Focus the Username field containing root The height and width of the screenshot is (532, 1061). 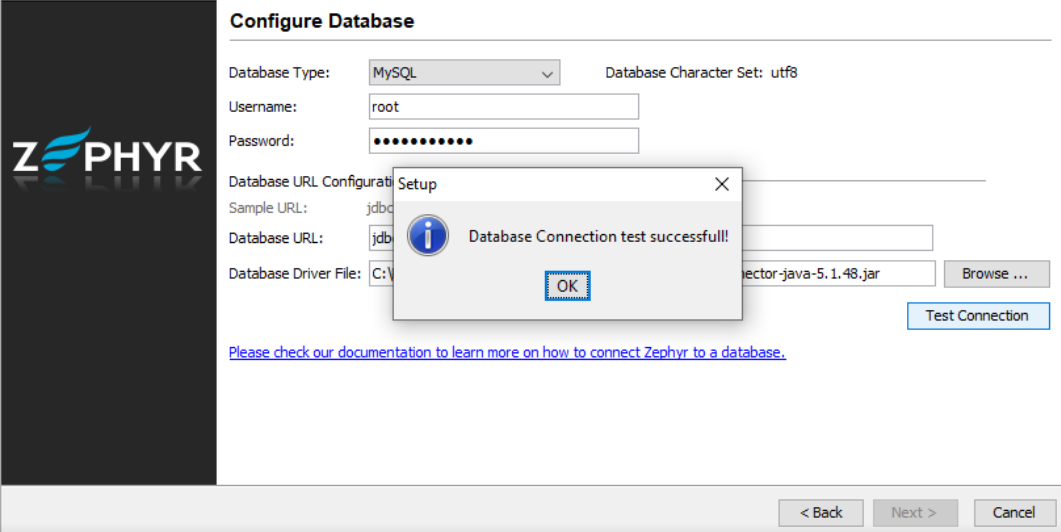click(x=503, y=107)
